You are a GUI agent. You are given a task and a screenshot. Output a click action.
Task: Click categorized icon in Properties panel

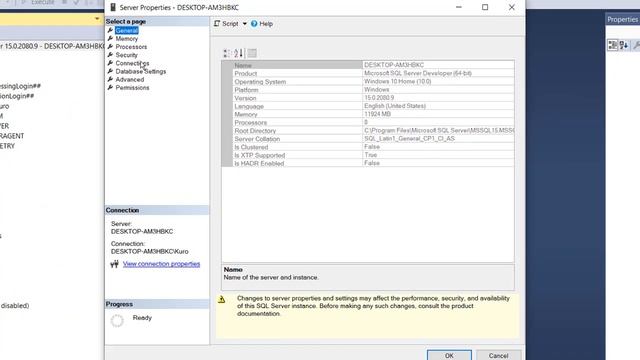[x=613, y=45]
